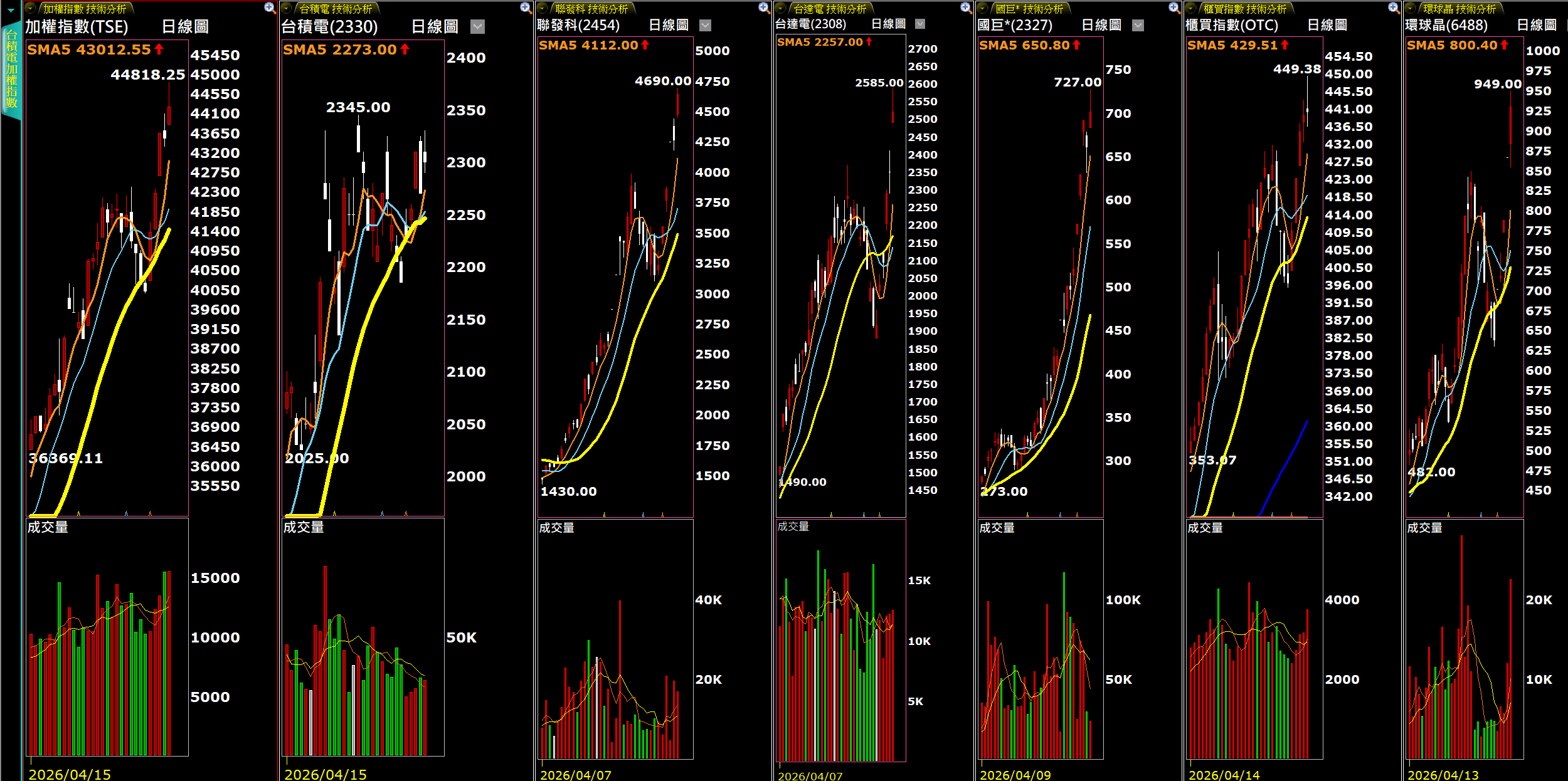Click 日線圖 next to 櫃買指數(OTC)
This screenshot has height=781, width=1568.
1327,25
